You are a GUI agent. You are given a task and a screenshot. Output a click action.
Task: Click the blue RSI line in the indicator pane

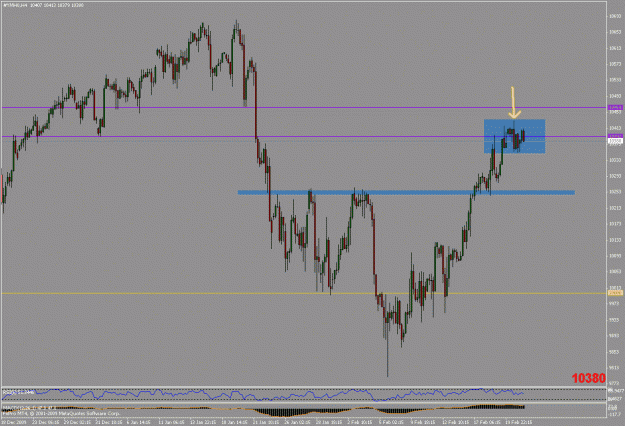263,394
